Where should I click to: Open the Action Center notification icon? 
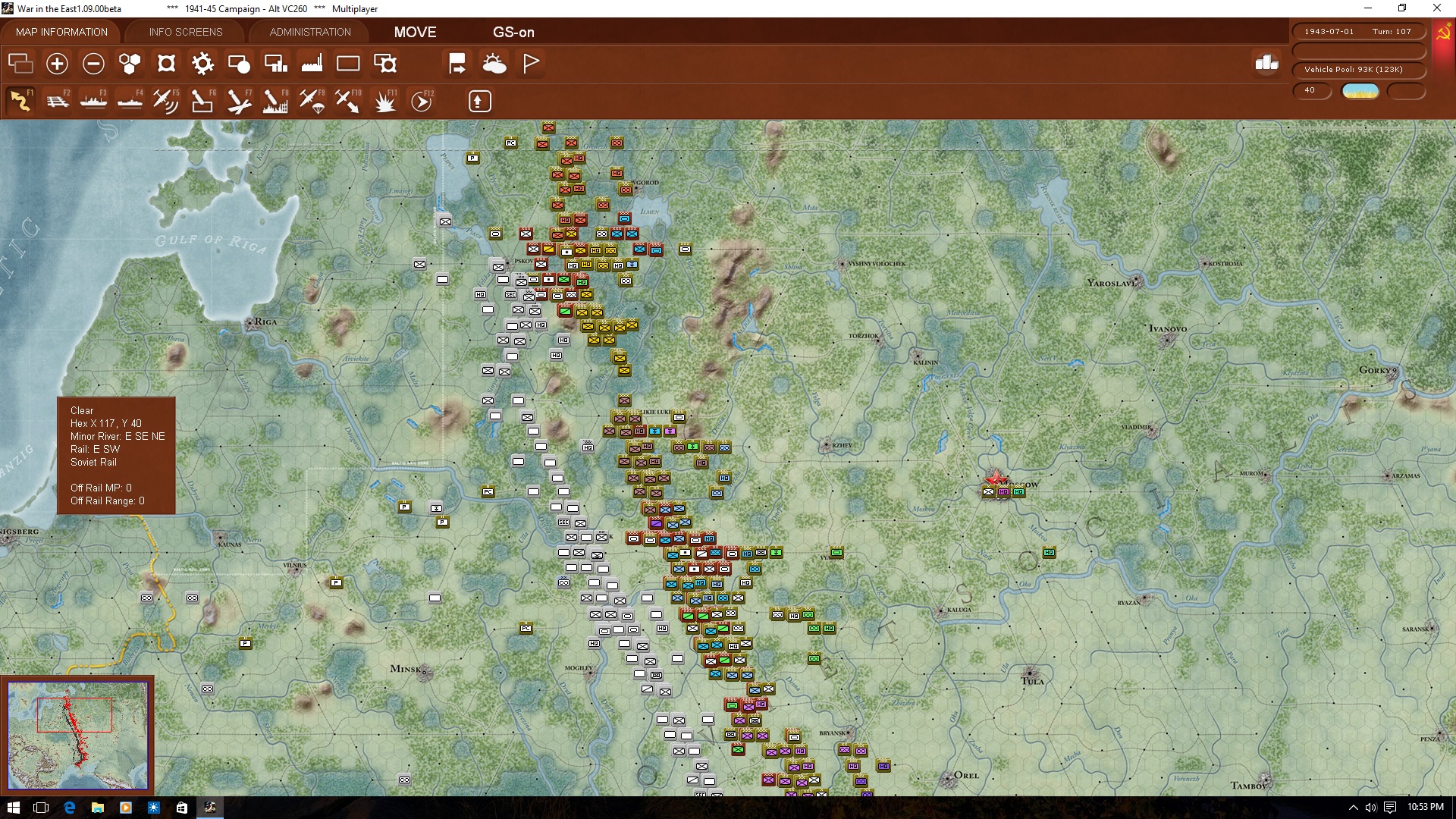1390,808
